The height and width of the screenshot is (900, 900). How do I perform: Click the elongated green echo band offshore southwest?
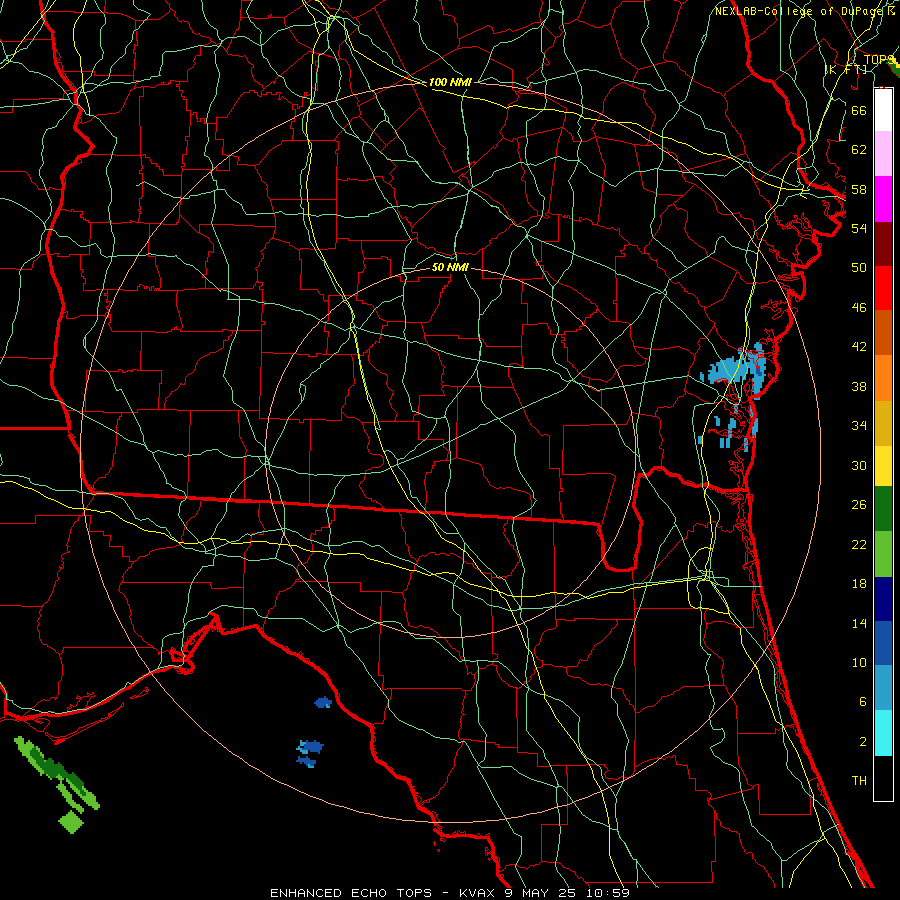point(57,773)
